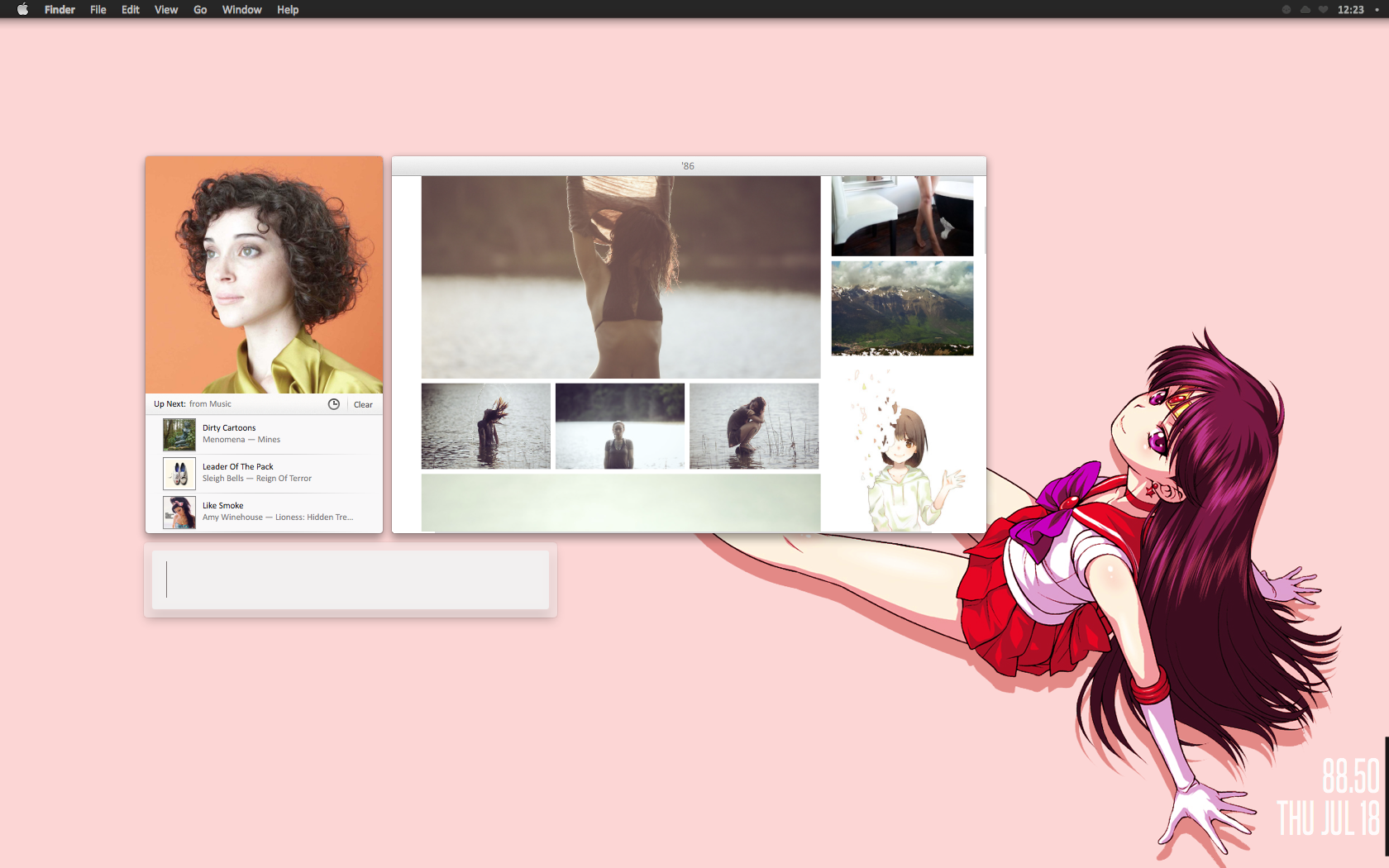This screenshot has width=1389, height=868.
Task: Open the Finder menu
Action: [x=60, y=9]
